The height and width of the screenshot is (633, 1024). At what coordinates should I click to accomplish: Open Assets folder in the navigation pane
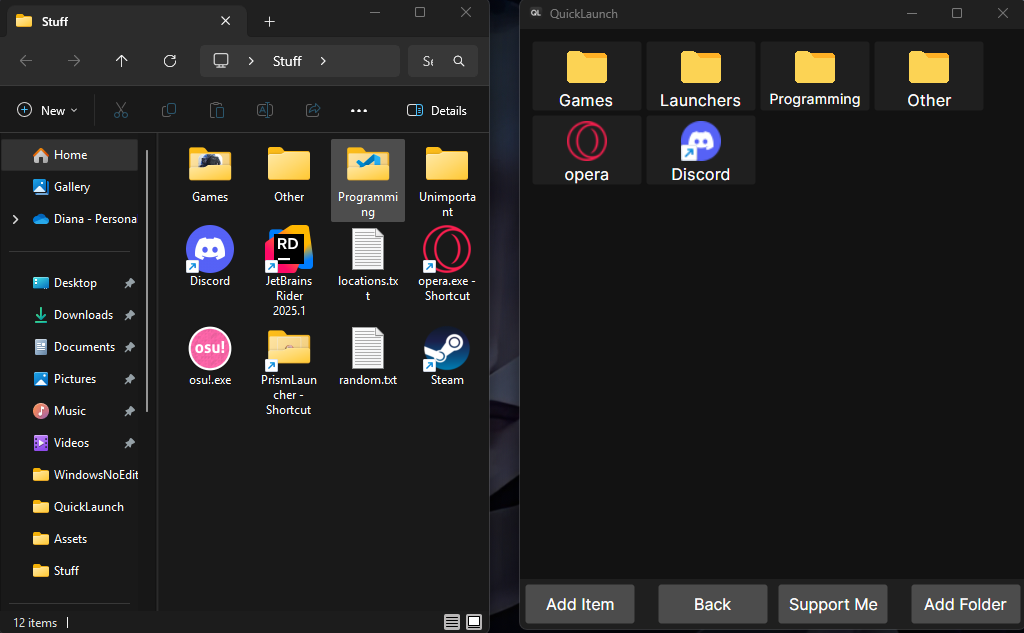coord(70,539)
